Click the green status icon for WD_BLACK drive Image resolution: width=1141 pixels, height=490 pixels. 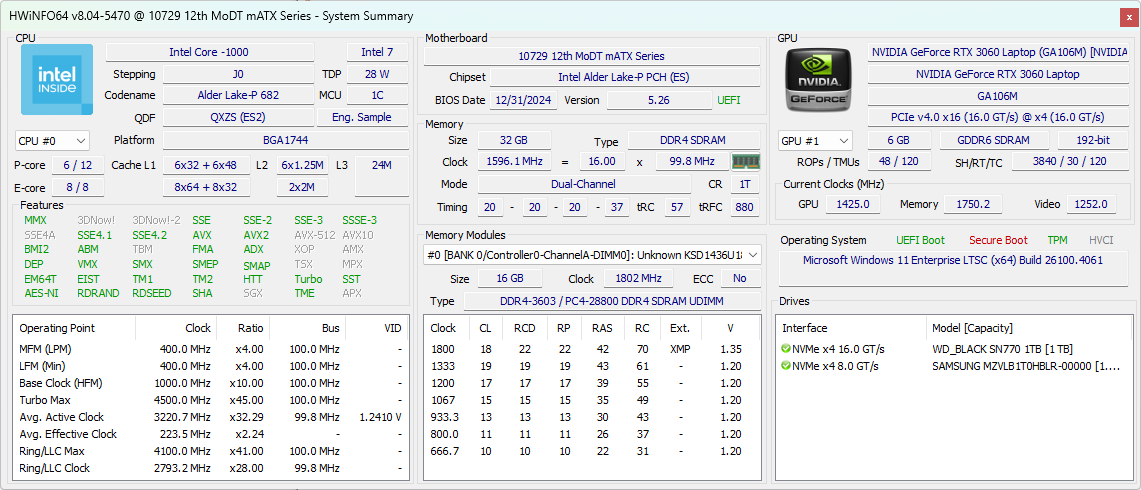786,349
